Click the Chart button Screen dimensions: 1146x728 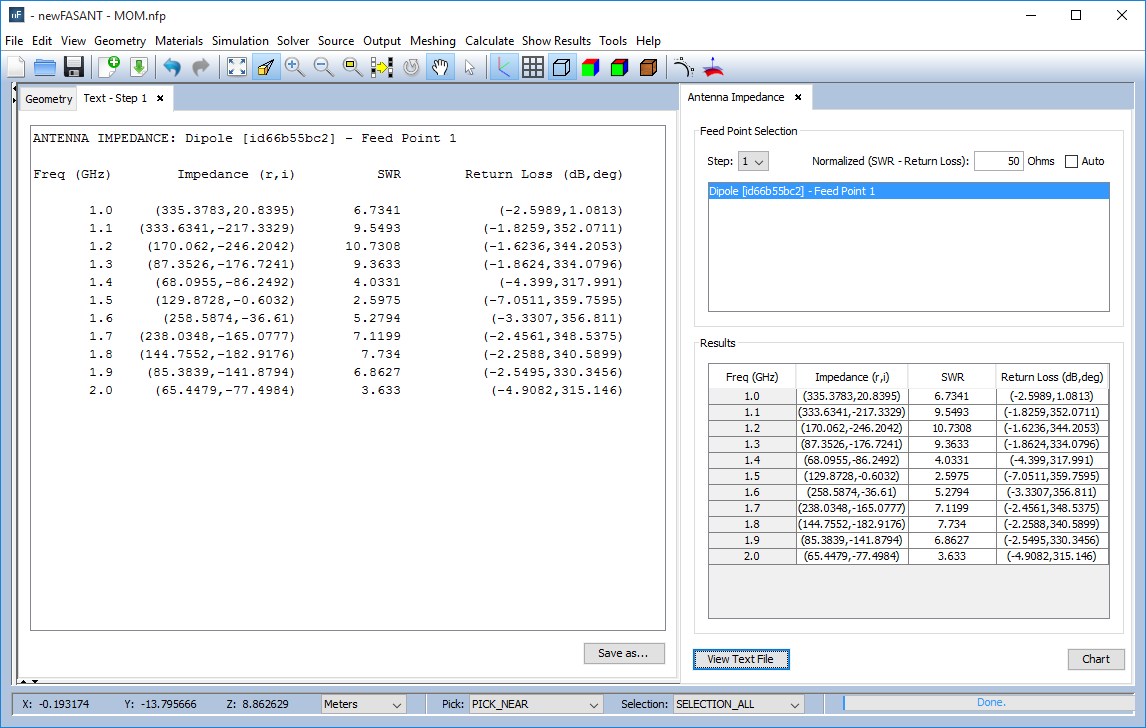coord(1095,659)
